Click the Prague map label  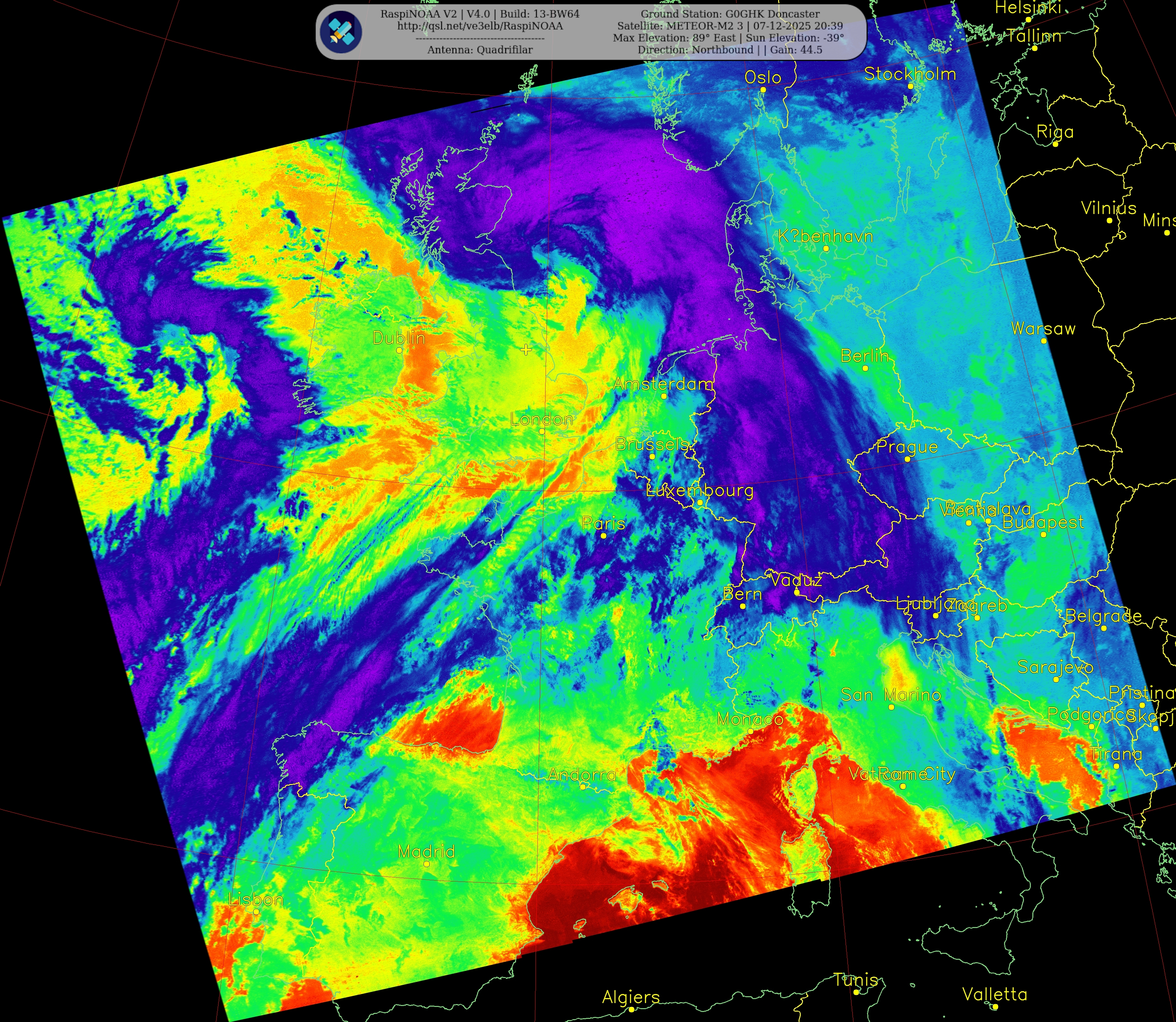point(907,447)
